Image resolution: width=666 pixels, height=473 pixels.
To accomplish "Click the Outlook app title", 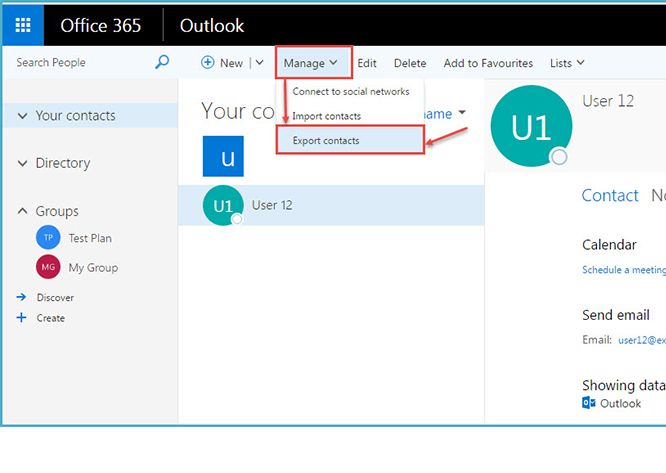I will (x=212, y=26).
